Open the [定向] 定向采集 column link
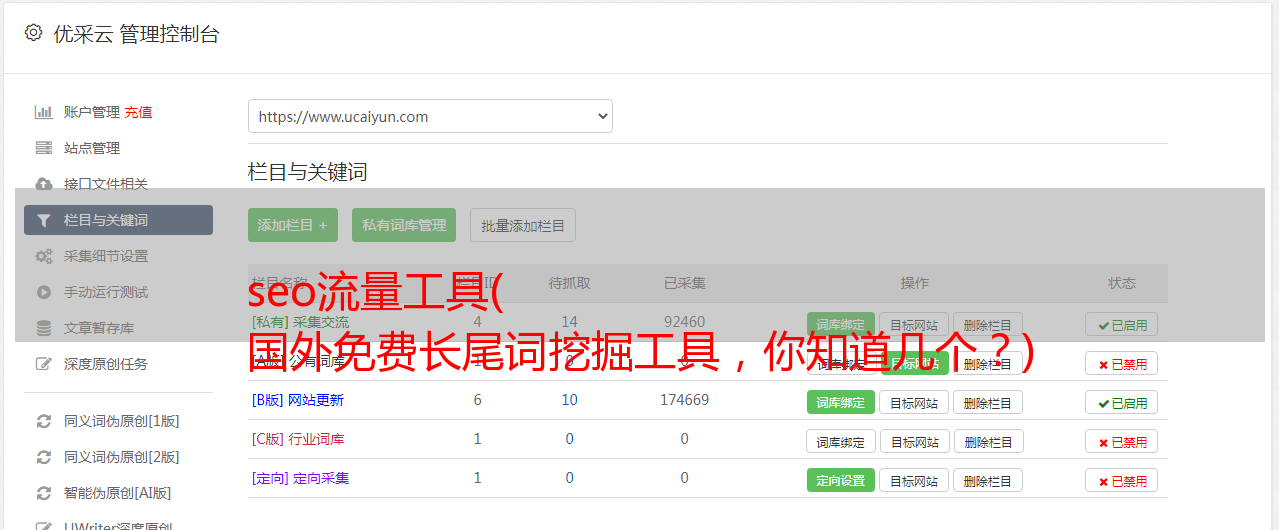The width and height of the screenshot is (1279, 530). [x=300, y=478]
